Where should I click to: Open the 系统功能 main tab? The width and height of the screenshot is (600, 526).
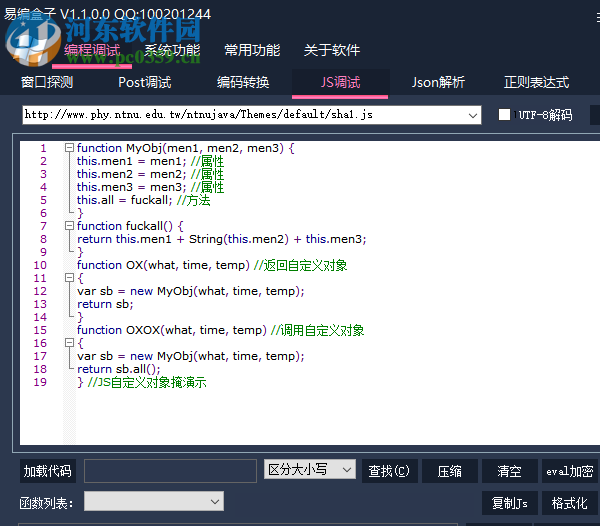172,50
